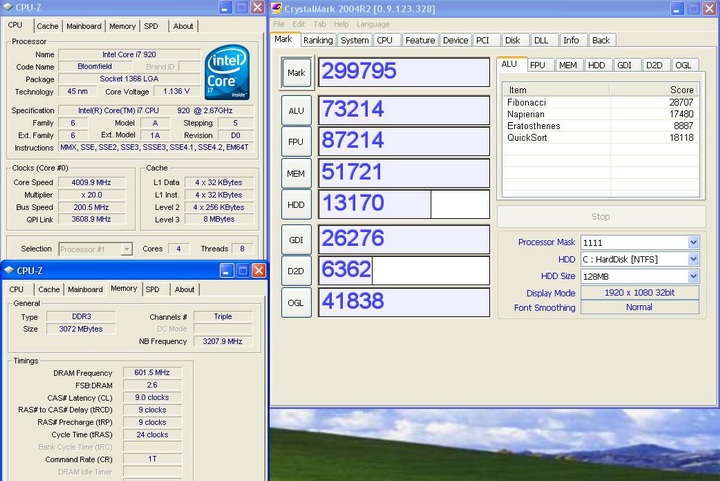The width and height of the screenshot is (720, 481).
Task: Click the CrystalMark title bar app icon
Action: (x=277, y=8)
